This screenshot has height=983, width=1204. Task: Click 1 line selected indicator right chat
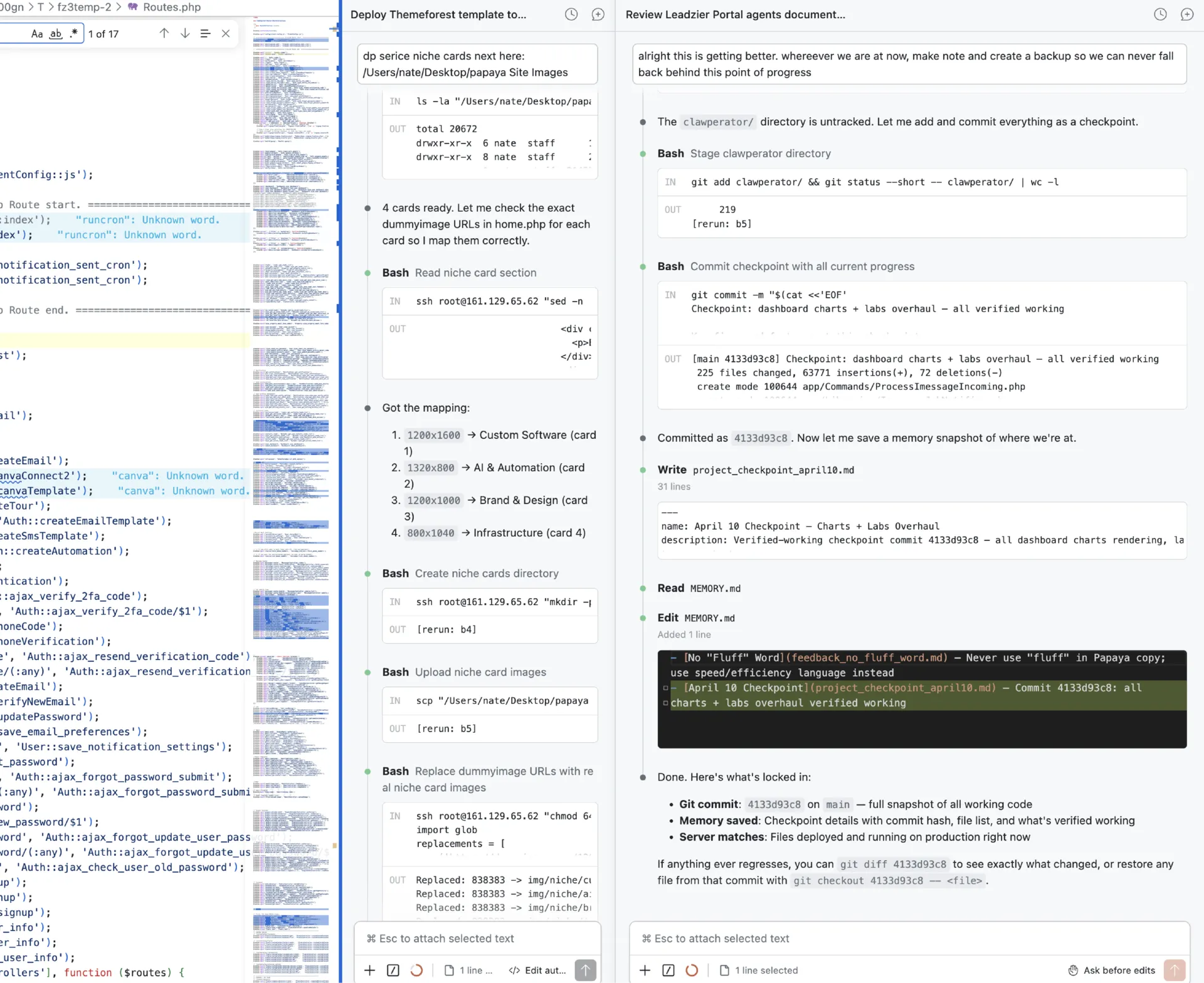pos(759,970)
